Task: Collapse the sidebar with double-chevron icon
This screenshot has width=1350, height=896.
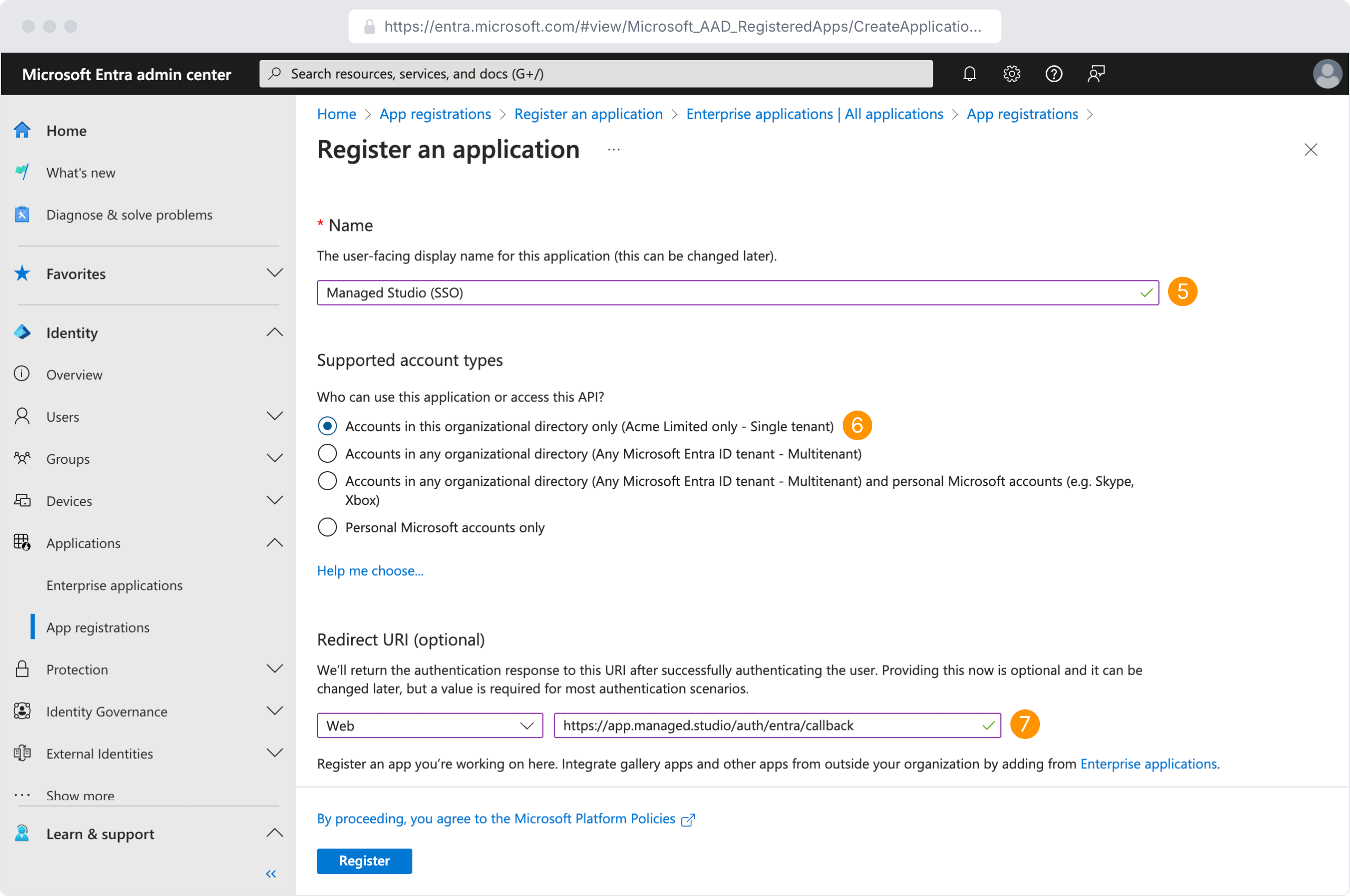Action: 271,874
